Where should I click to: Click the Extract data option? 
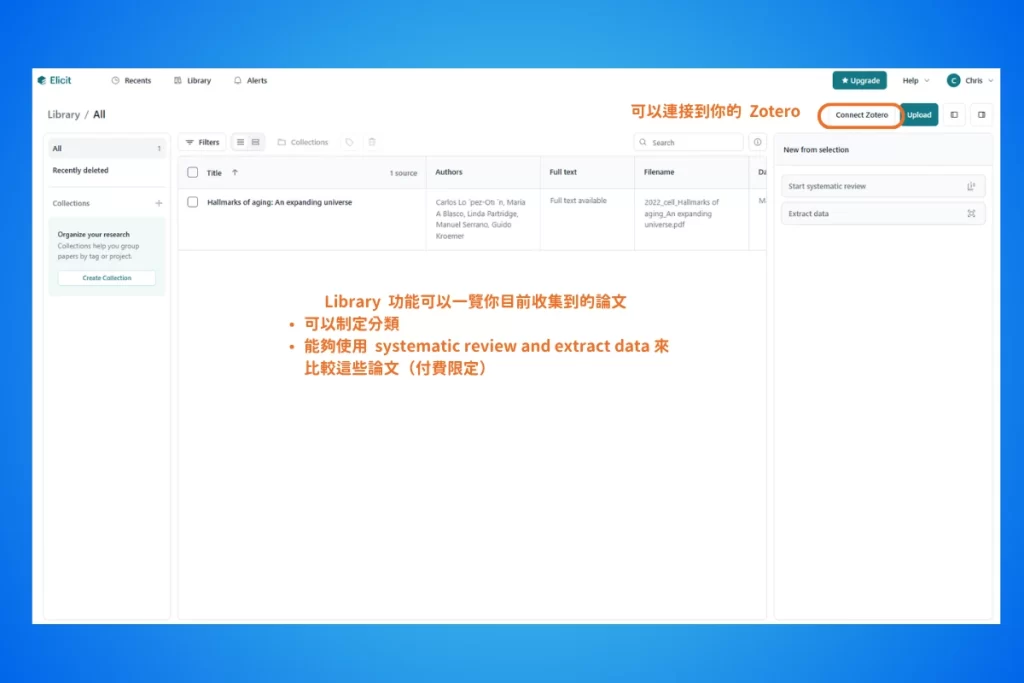882,214
